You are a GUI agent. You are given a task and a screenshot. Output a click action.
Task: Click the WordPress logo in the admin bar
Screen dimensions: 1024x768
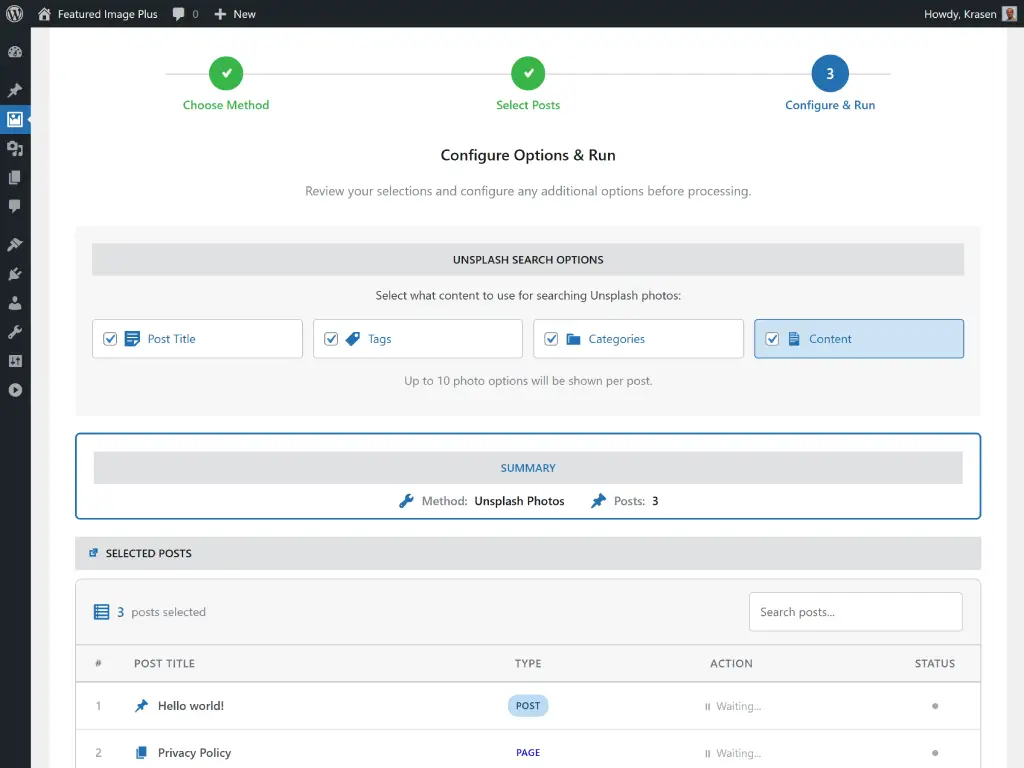[x=15, y=13]
